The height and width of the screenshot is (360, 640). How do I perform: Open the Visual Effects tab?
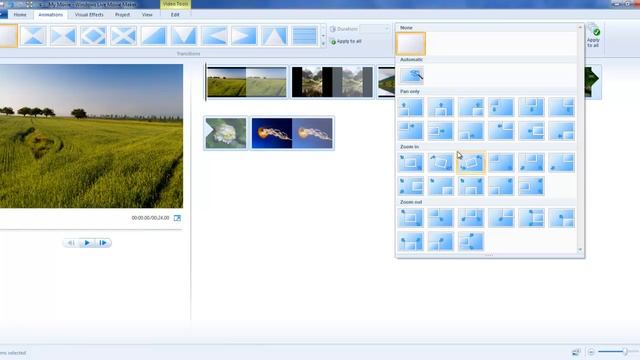89,15
